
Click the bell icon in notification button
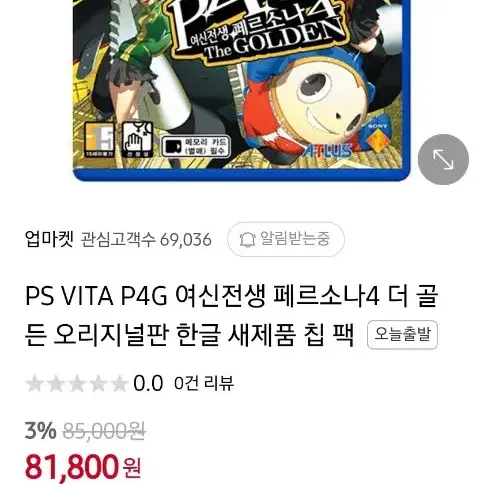click(247, 239)
